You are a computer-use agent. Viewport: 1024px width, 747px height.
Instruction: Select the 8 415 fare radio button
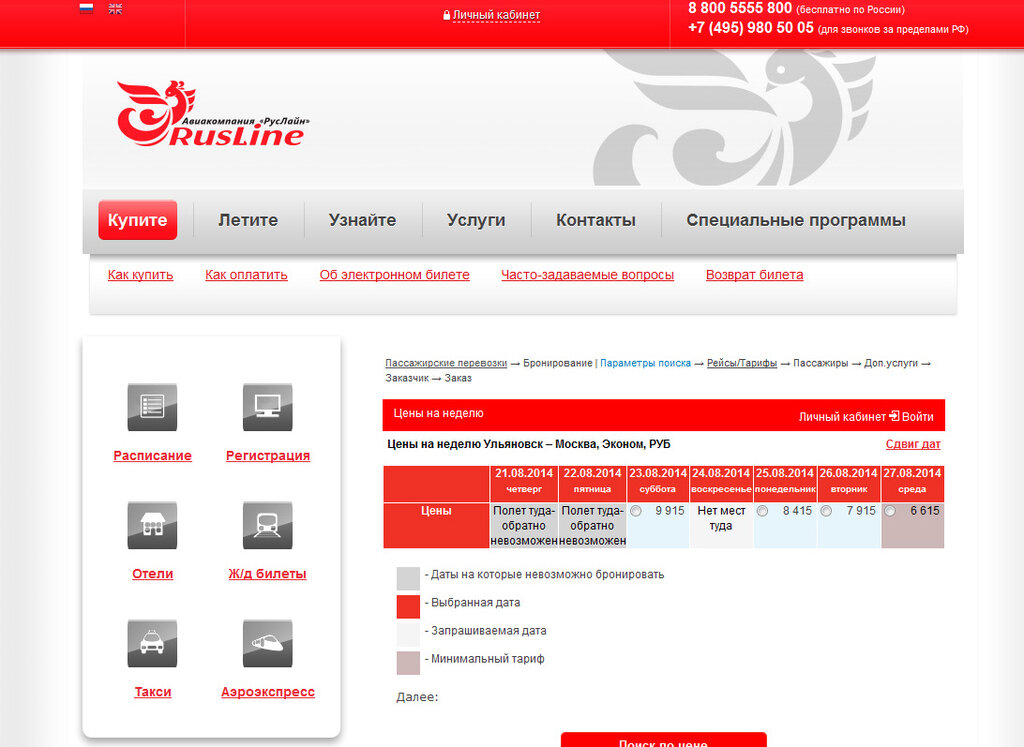pos(763,511)
